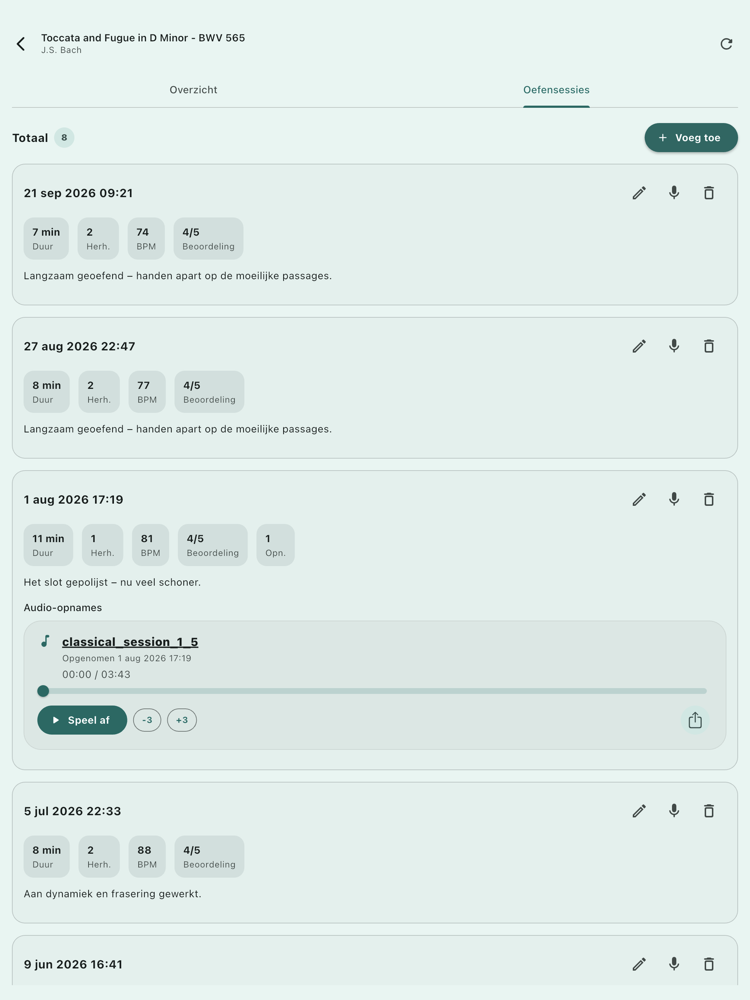750x1000 pixels.
Task: Click the 1 Opn. chip
Action: click(276, 545)
